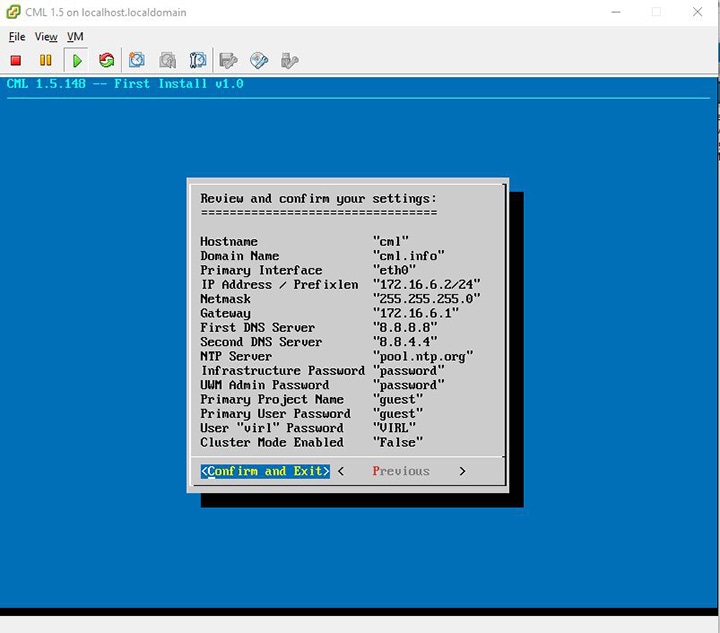Viewport: 720px width, 633px height.
Task: Minimize the CML 1.5 console window
Action: tap(616, 12)
